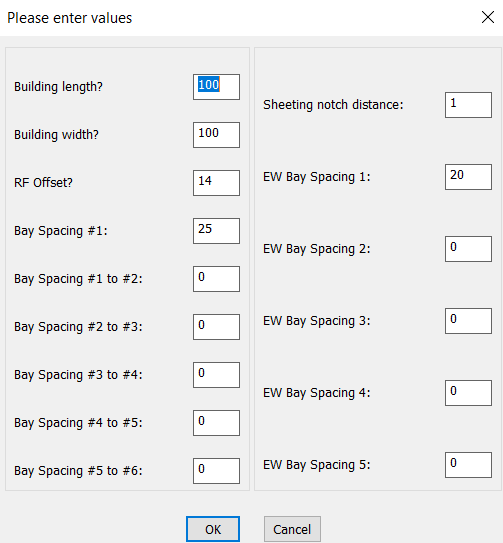Viewport: 503px width, 543px height.
Task: Select the Bay Spacing #1 to #2 field
Action: click(216, 279)
